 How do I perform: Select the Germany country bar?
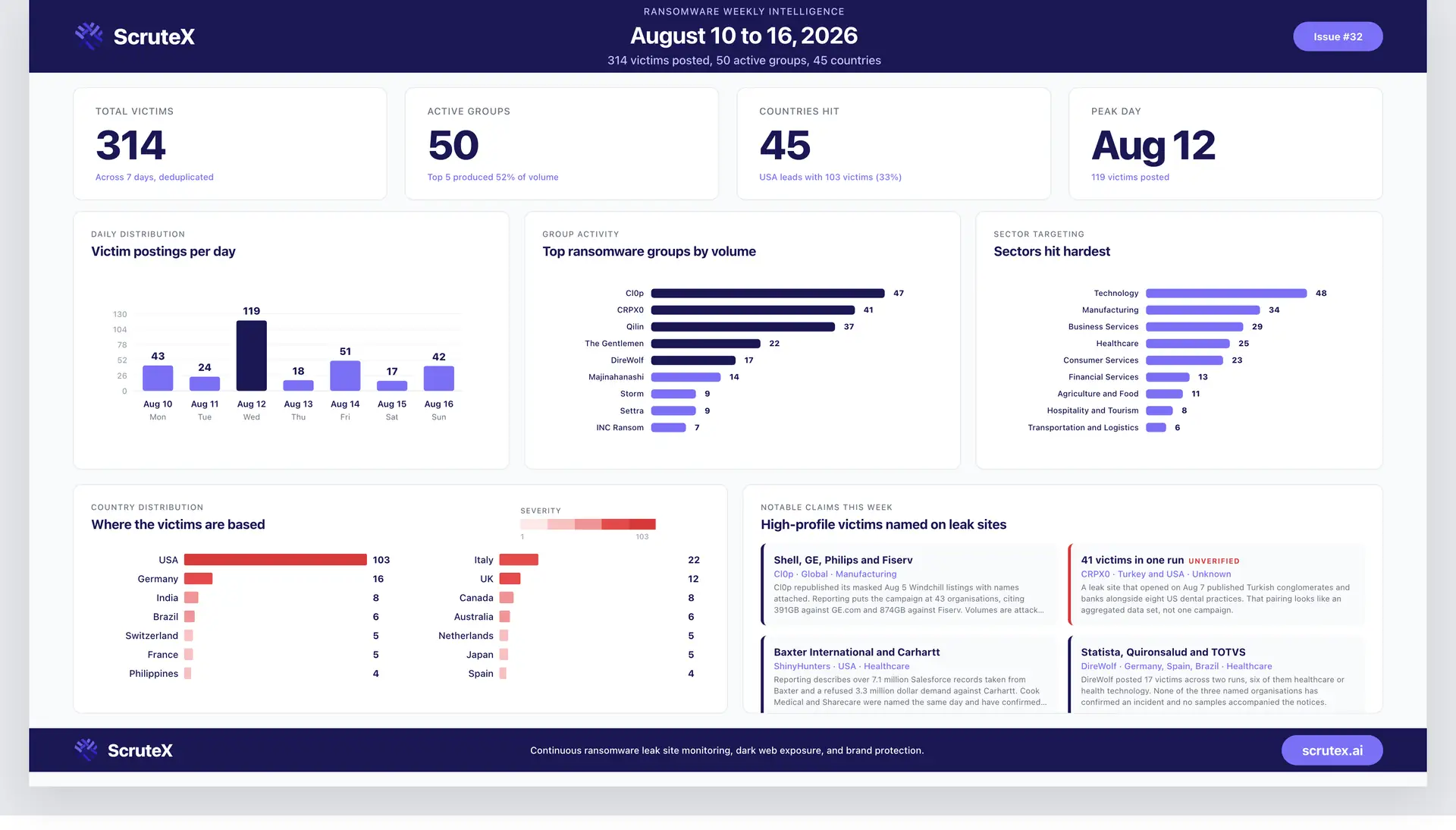coord(198,579)
